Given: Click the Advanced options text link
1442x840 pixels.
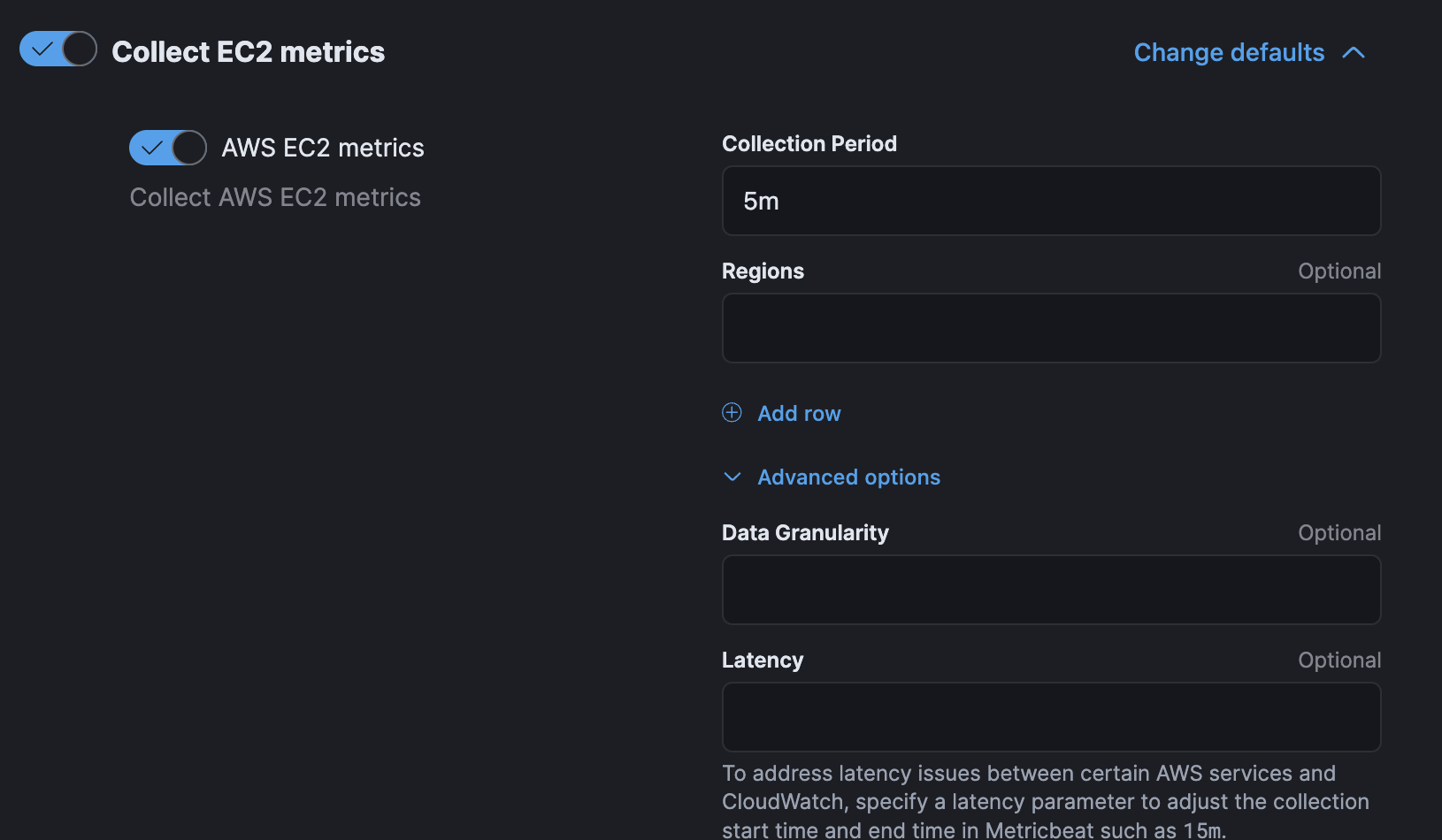Looking at the screenshot, I should point(848,477).
